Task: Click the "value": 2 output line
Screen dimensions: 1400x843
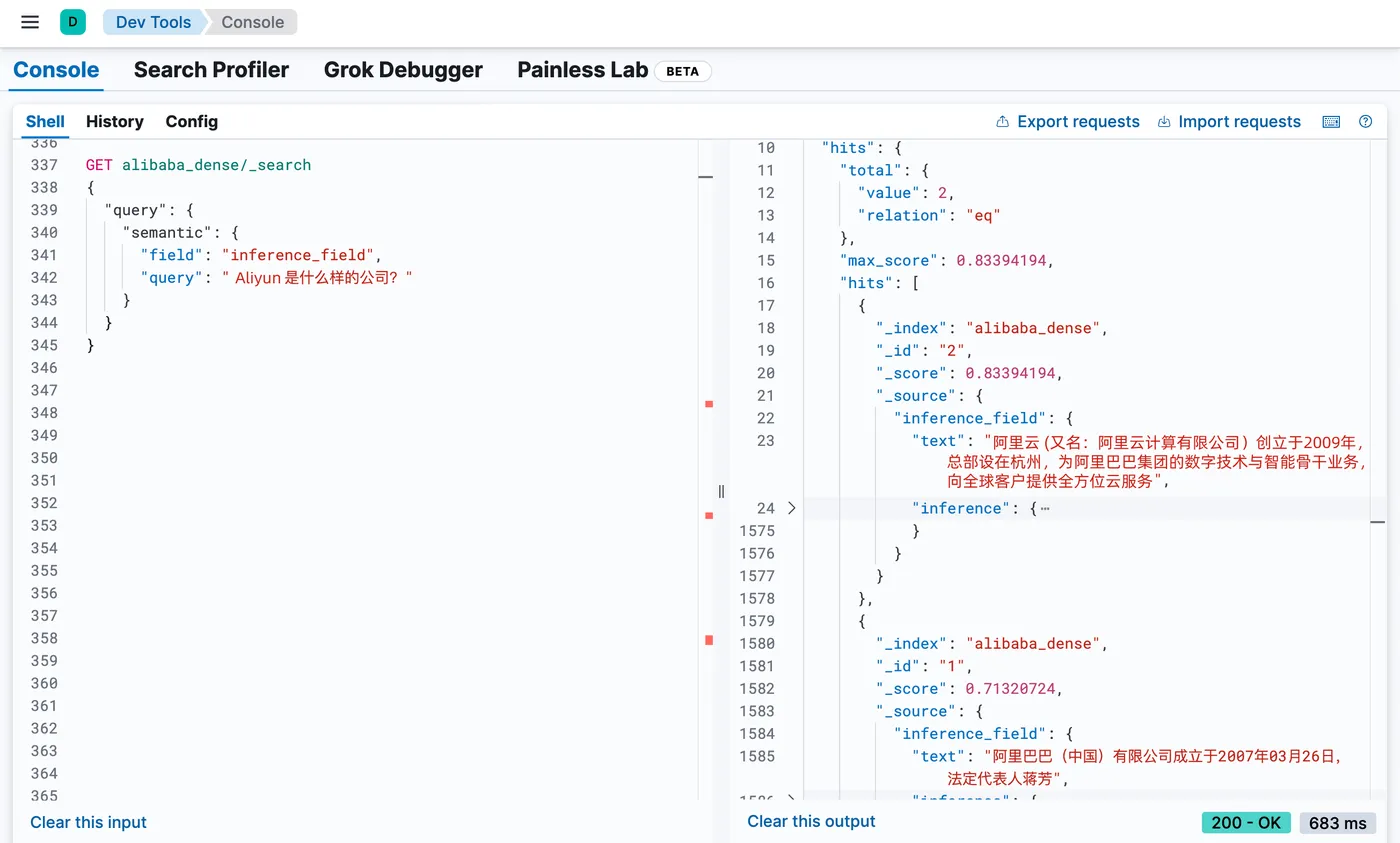Action: 905,193
